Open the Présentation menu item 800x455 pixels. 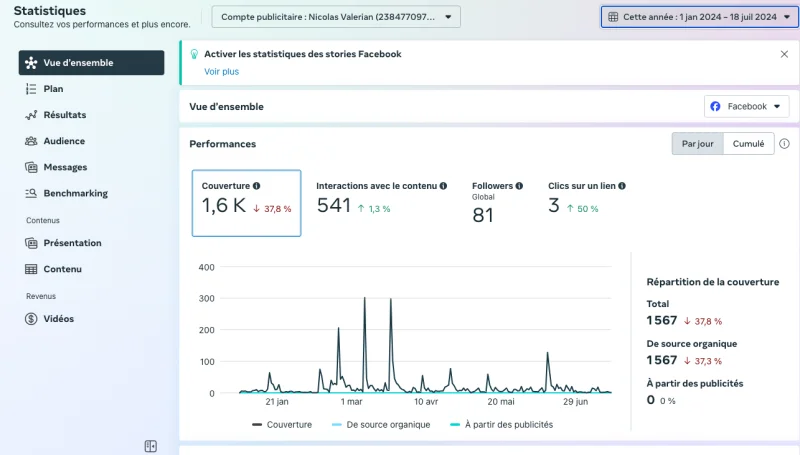click(72, 243)
